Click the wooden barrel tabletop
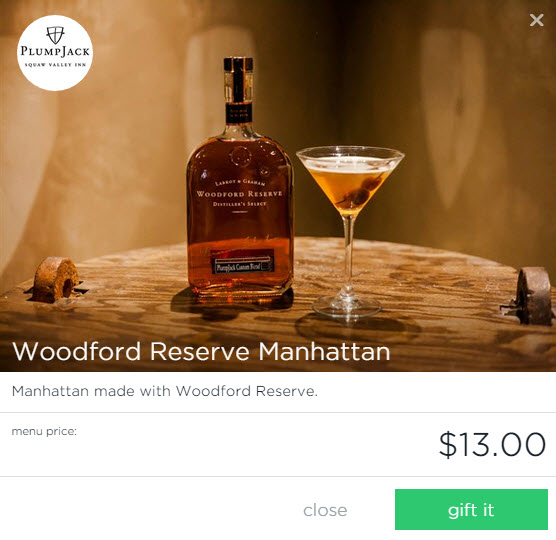 277,312
